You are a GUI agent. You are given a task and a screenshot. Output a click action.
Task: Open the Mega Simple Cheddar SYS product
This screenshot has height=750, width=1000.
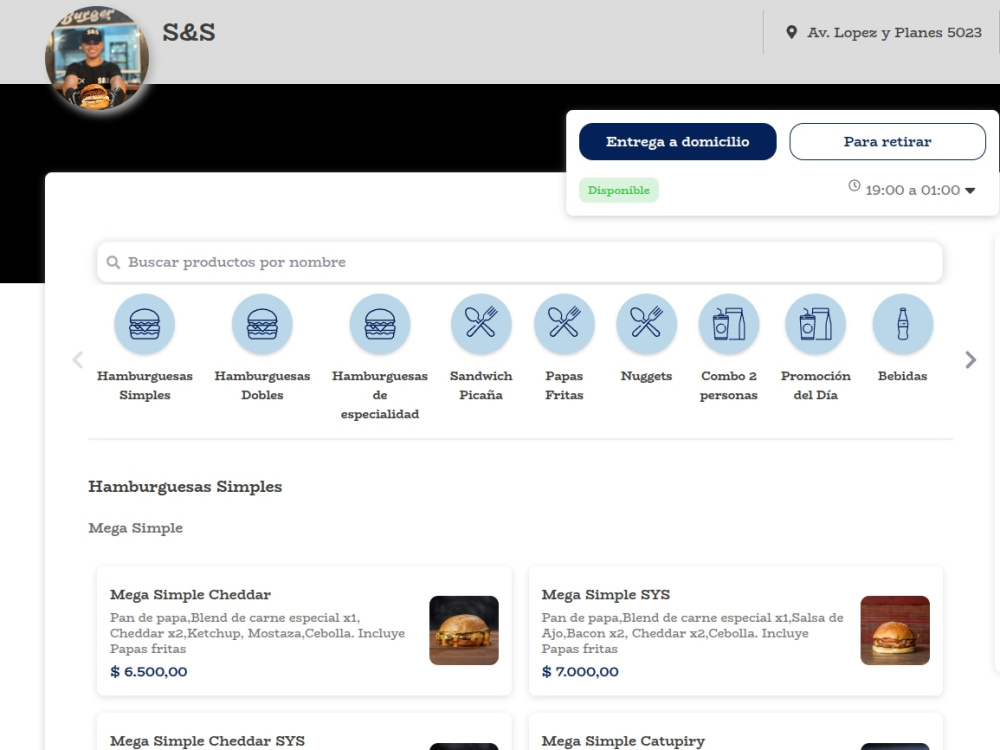[x=207, y=740]
